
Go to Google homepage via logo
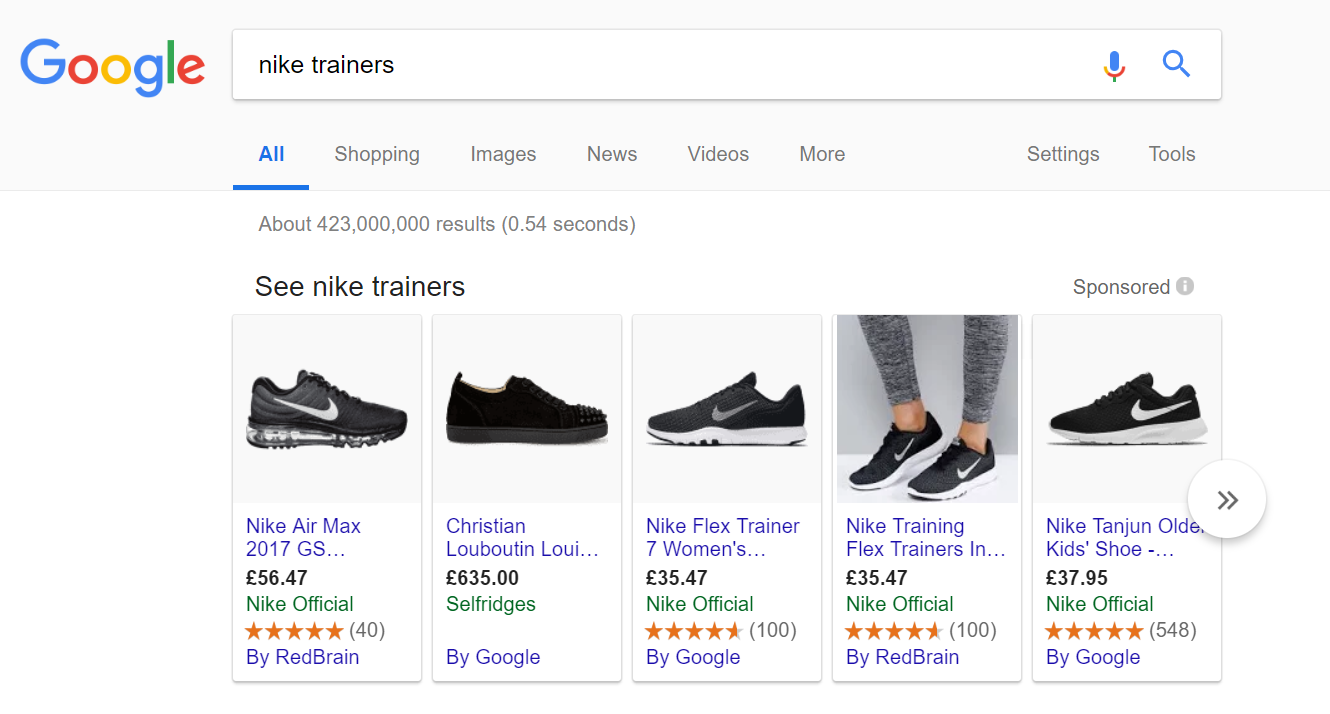(x=113, y=66)
